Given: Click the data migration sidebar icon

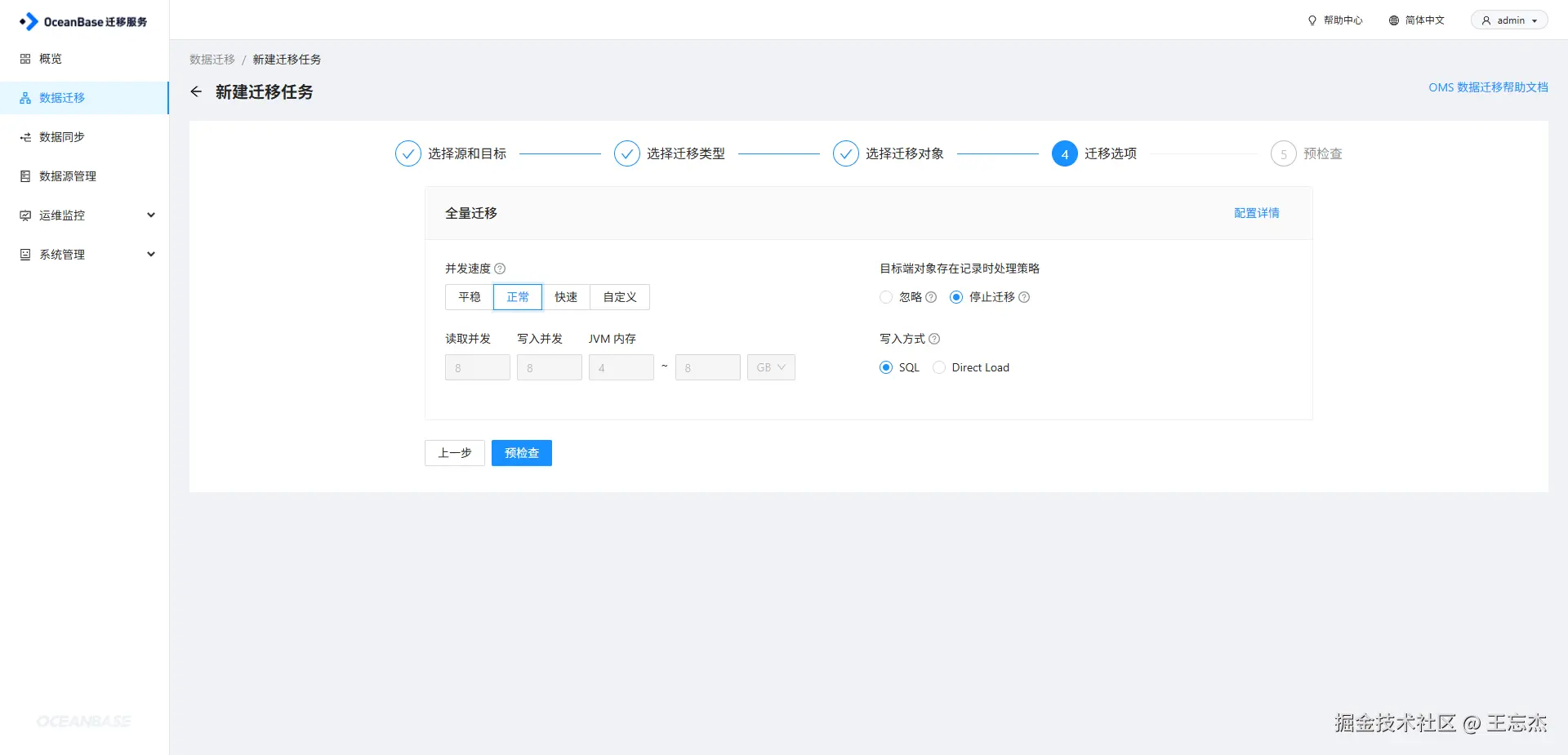Looking at the screenshot, I should [25, 98].
